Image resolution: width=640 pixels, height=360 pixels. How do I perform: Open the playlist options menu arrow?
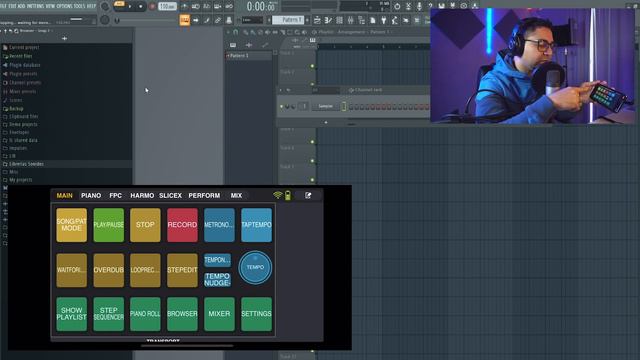[x=228, y=32]
